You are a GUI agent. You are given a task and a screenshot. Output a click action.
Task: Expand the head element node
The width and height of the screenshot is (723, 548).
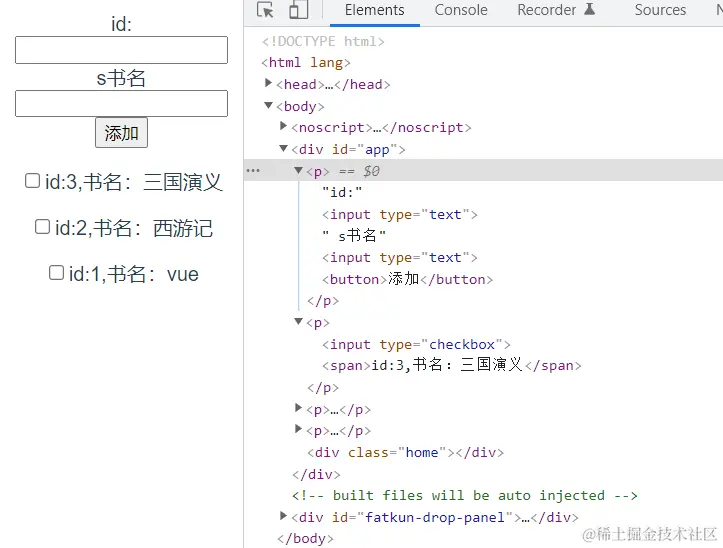268,83
